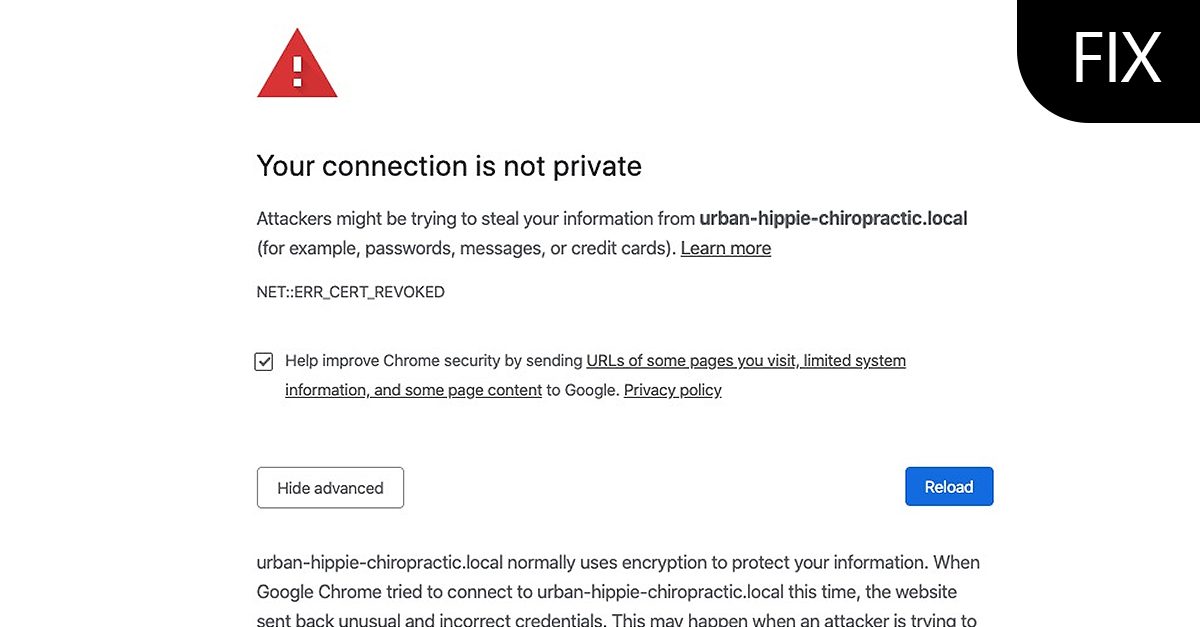Screen dimensions: 1200x627
Task: Click the Hide advanced button
Action: click(330, 488)
